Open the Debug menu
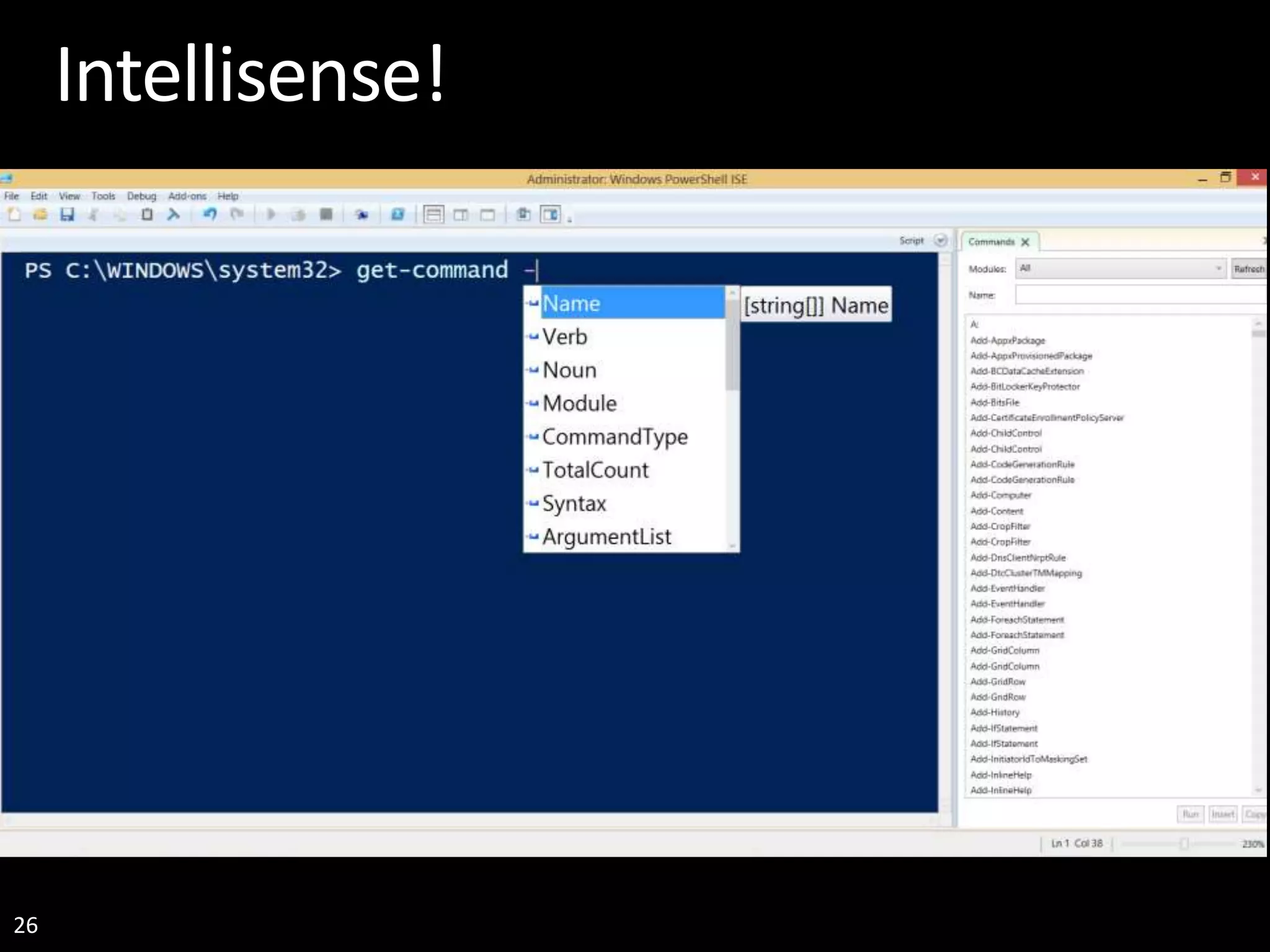1270x952 pixels. [x=141, y=196]
